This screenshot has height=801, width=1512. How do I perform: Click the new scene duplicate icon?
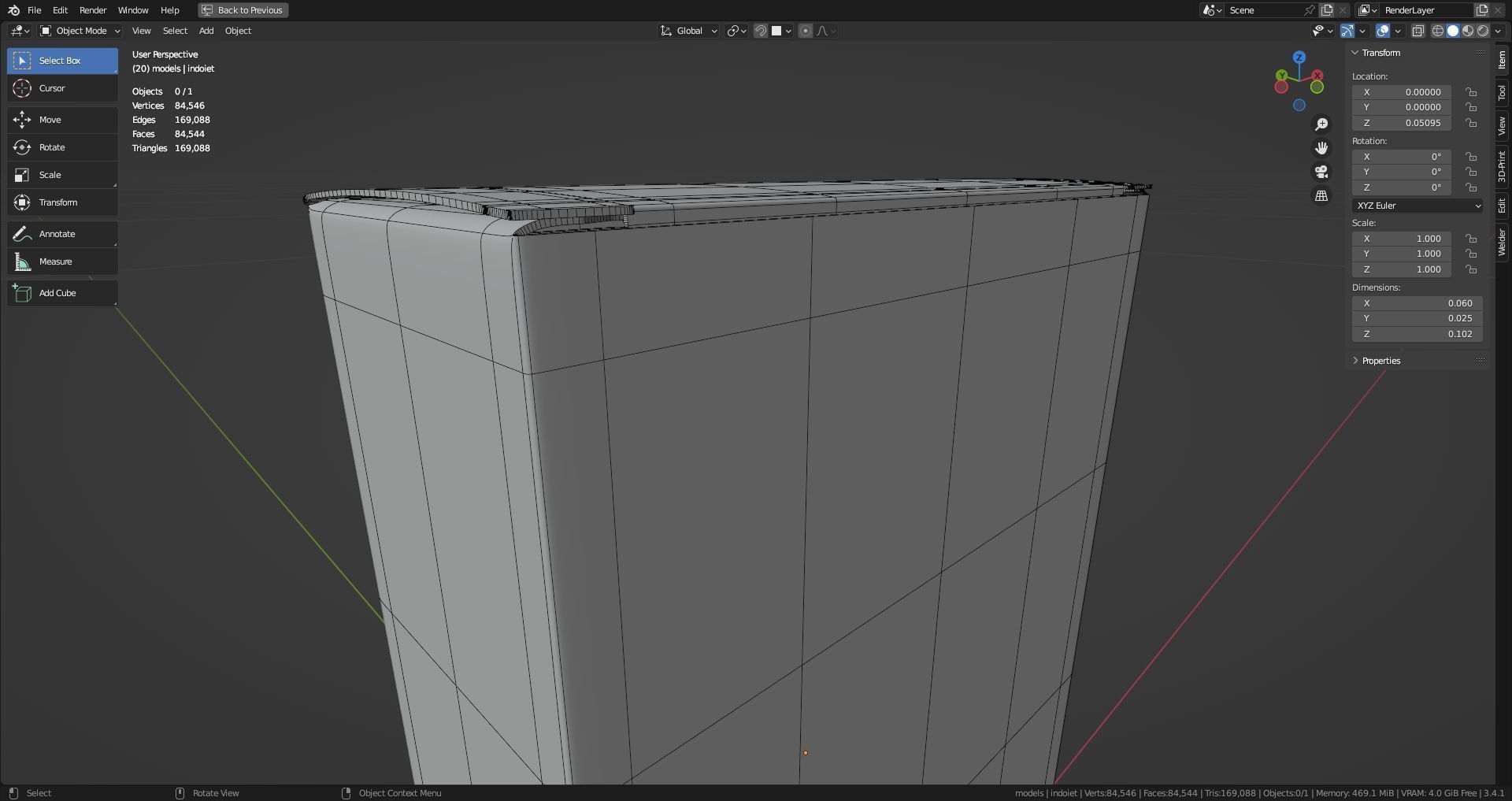click(1327, 10)
